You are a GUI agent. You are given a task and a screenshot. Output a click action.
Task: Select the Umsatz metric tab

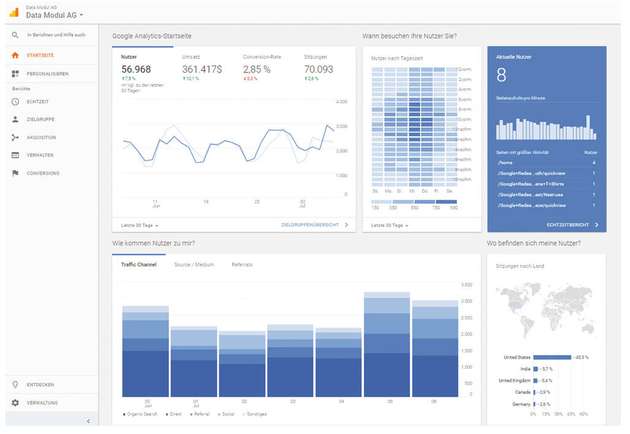202,68
